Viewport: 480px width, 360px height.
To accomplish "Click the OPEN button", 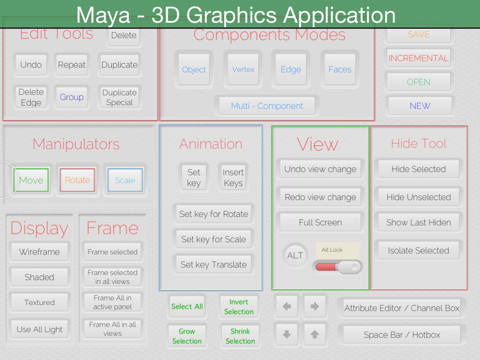I will (x=419, y=82).
